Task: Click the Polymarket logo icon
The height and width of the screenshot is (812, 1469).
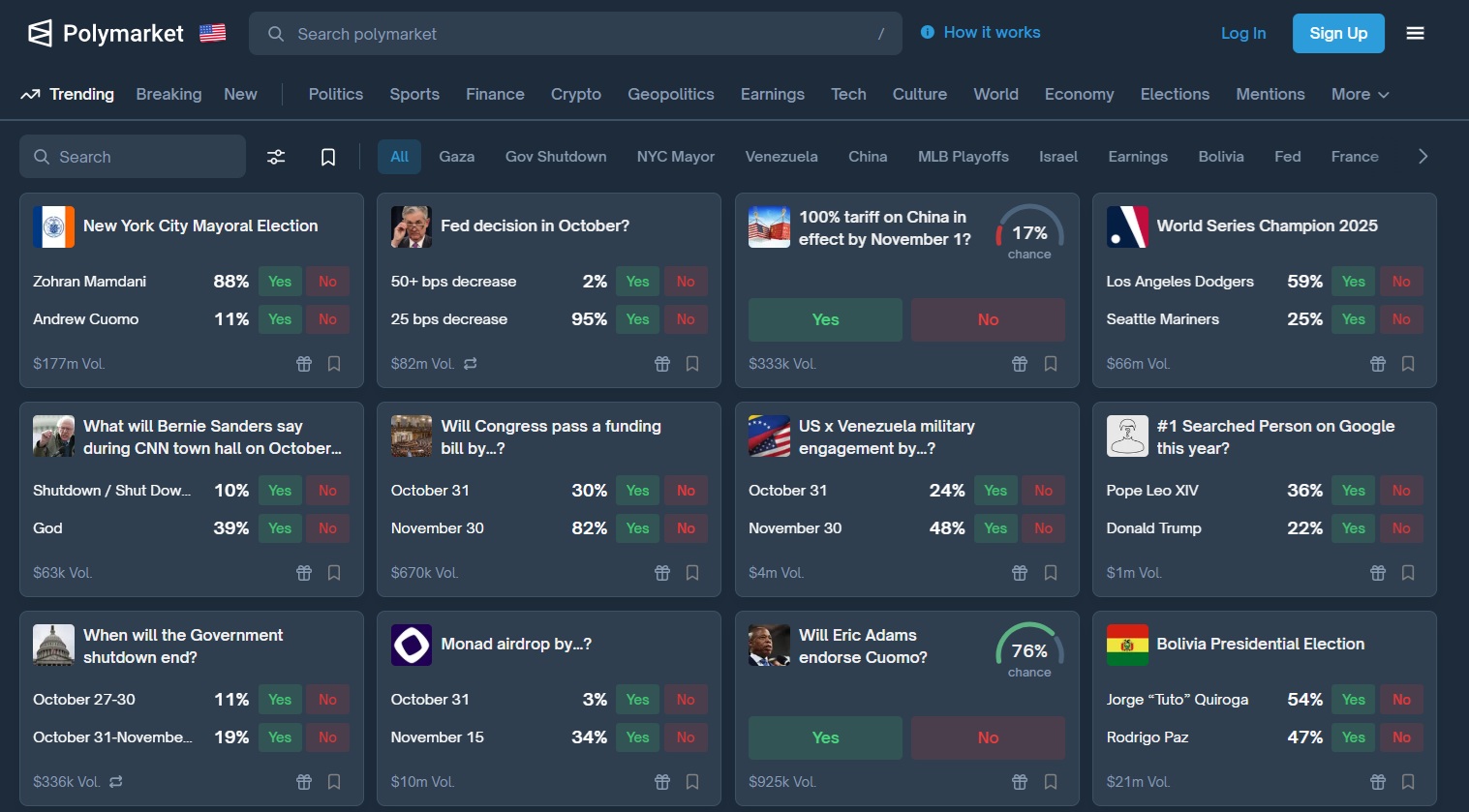Action: (40, 34)
